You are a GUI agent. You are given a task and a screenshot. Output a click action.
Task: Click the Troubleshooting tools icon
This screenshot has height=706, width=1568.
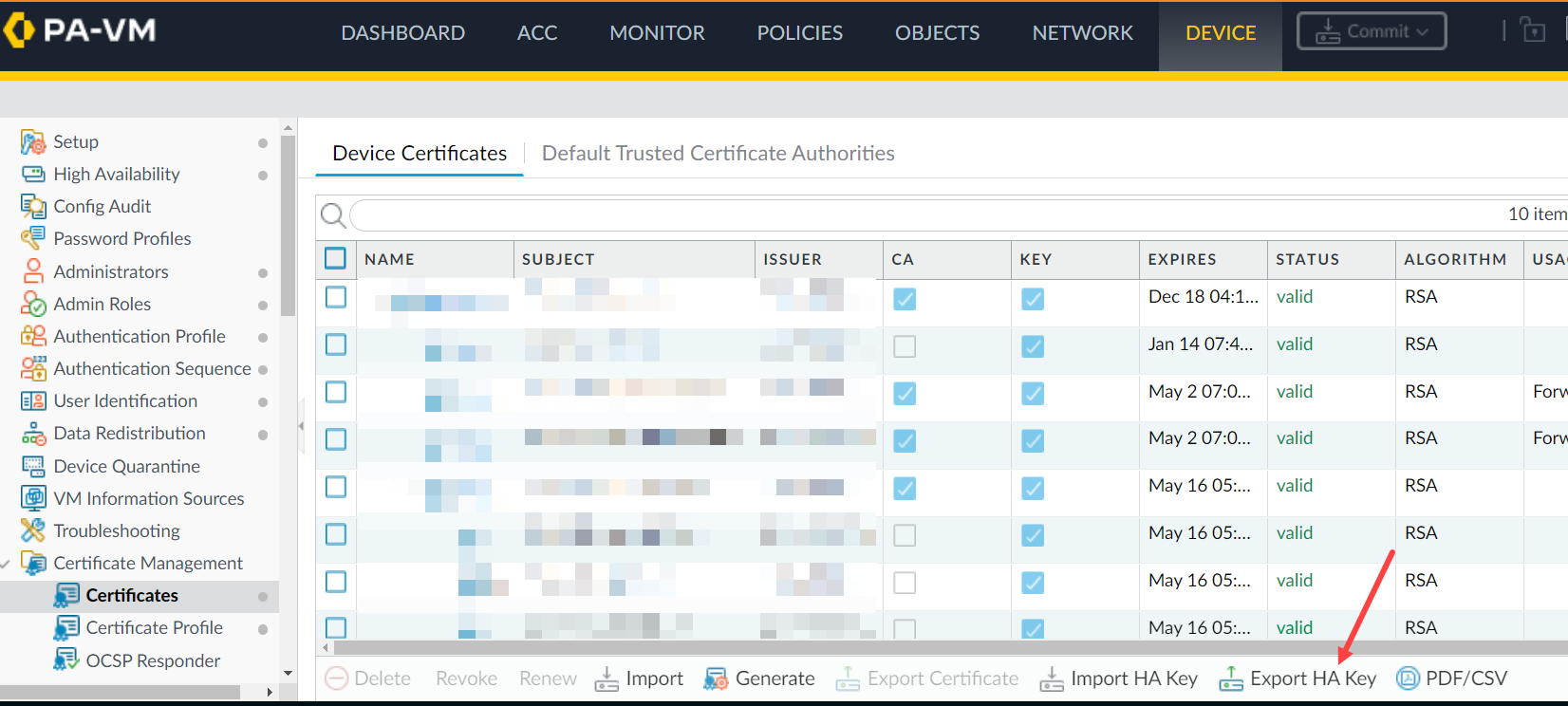(x=33, y=531)
